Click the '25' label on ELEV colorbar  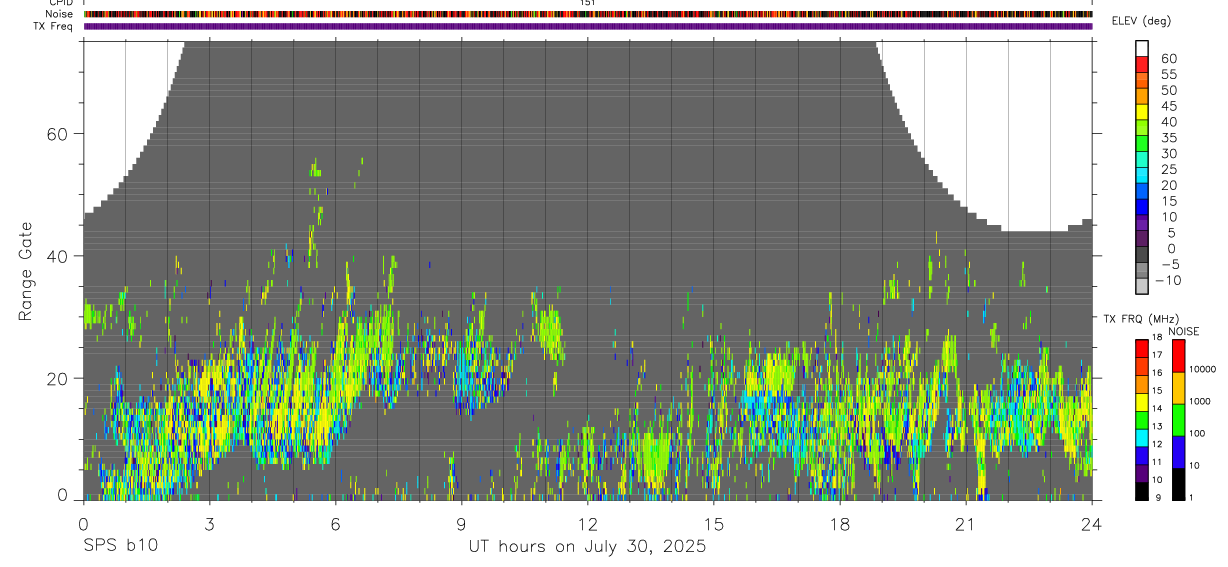pos(1168,170)
